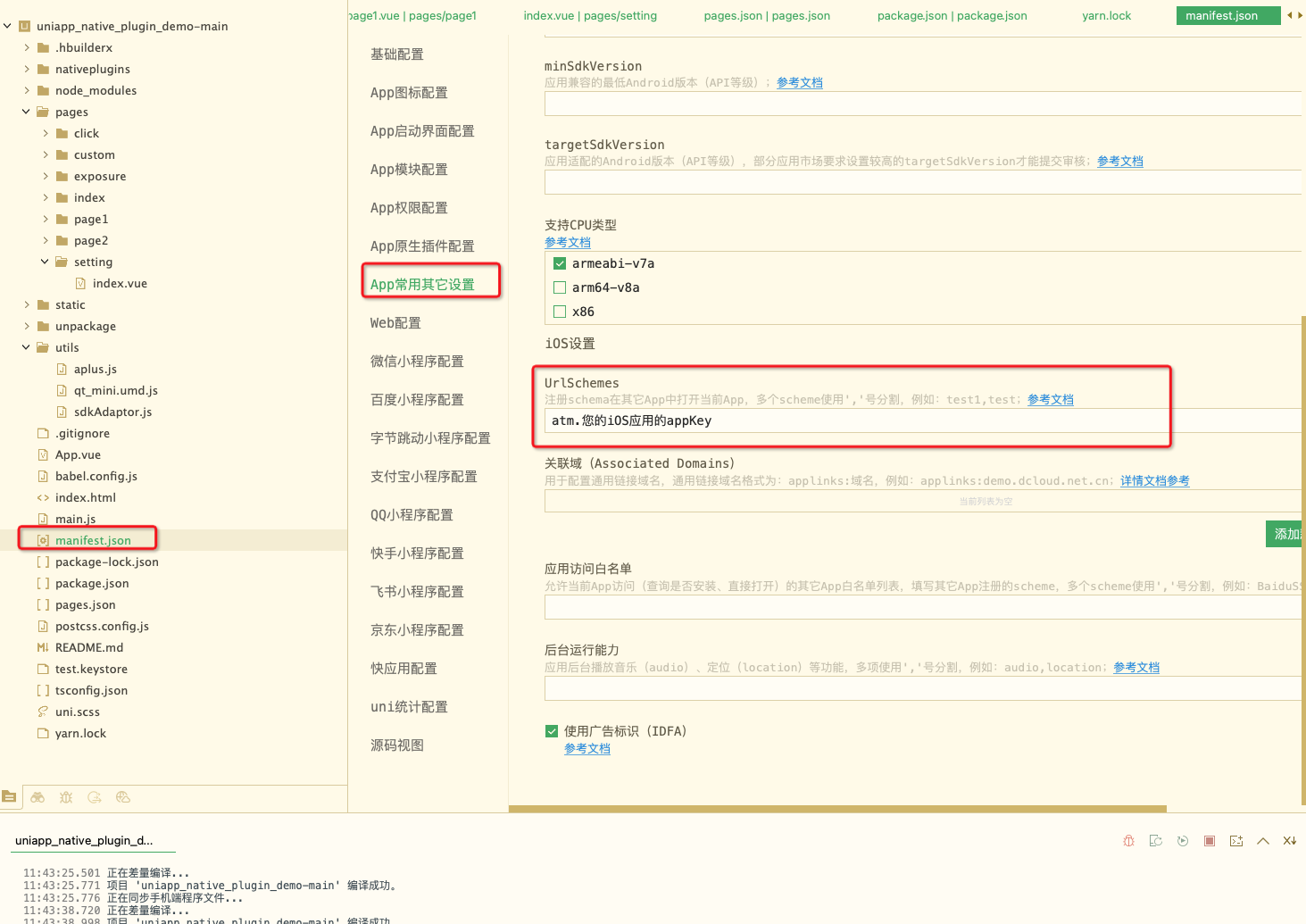Click the README.md markdown icon

click(43, 647)
